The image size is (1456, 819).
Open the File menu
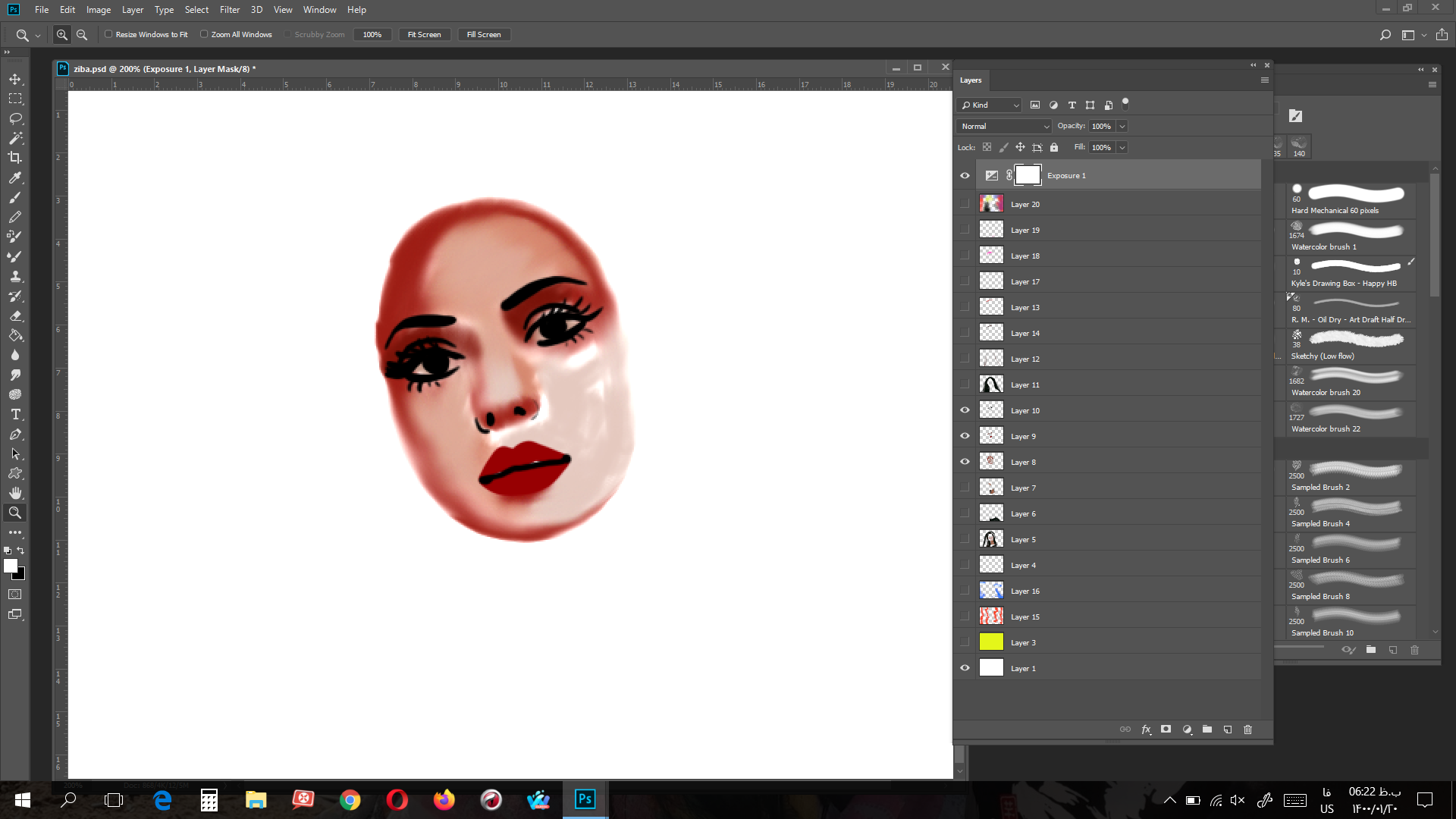click(42, 10)
